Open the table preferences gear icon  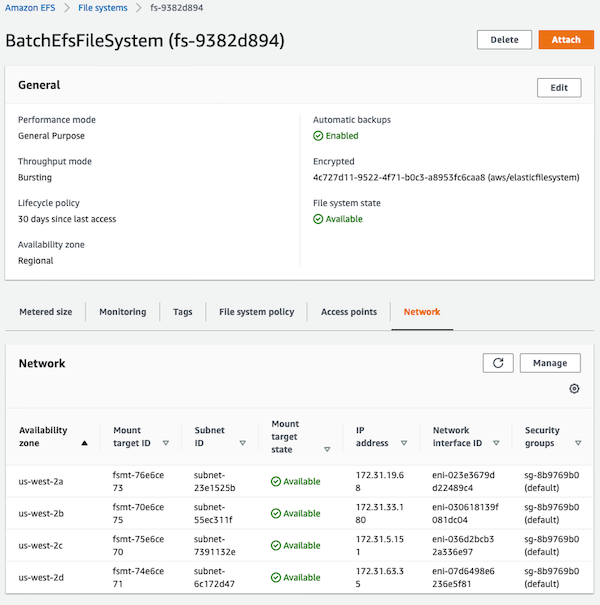click(574, 389)
